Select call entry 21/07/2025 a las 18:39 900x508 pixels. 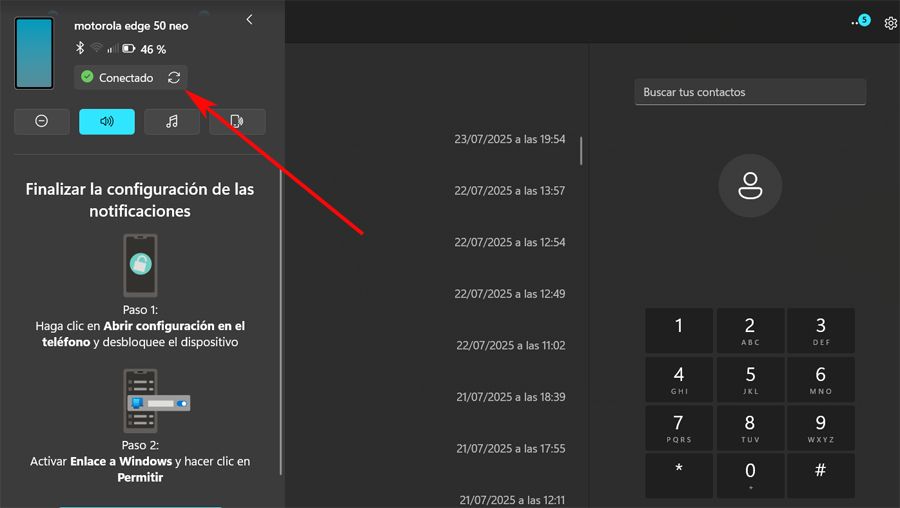[x=510, y=397]
